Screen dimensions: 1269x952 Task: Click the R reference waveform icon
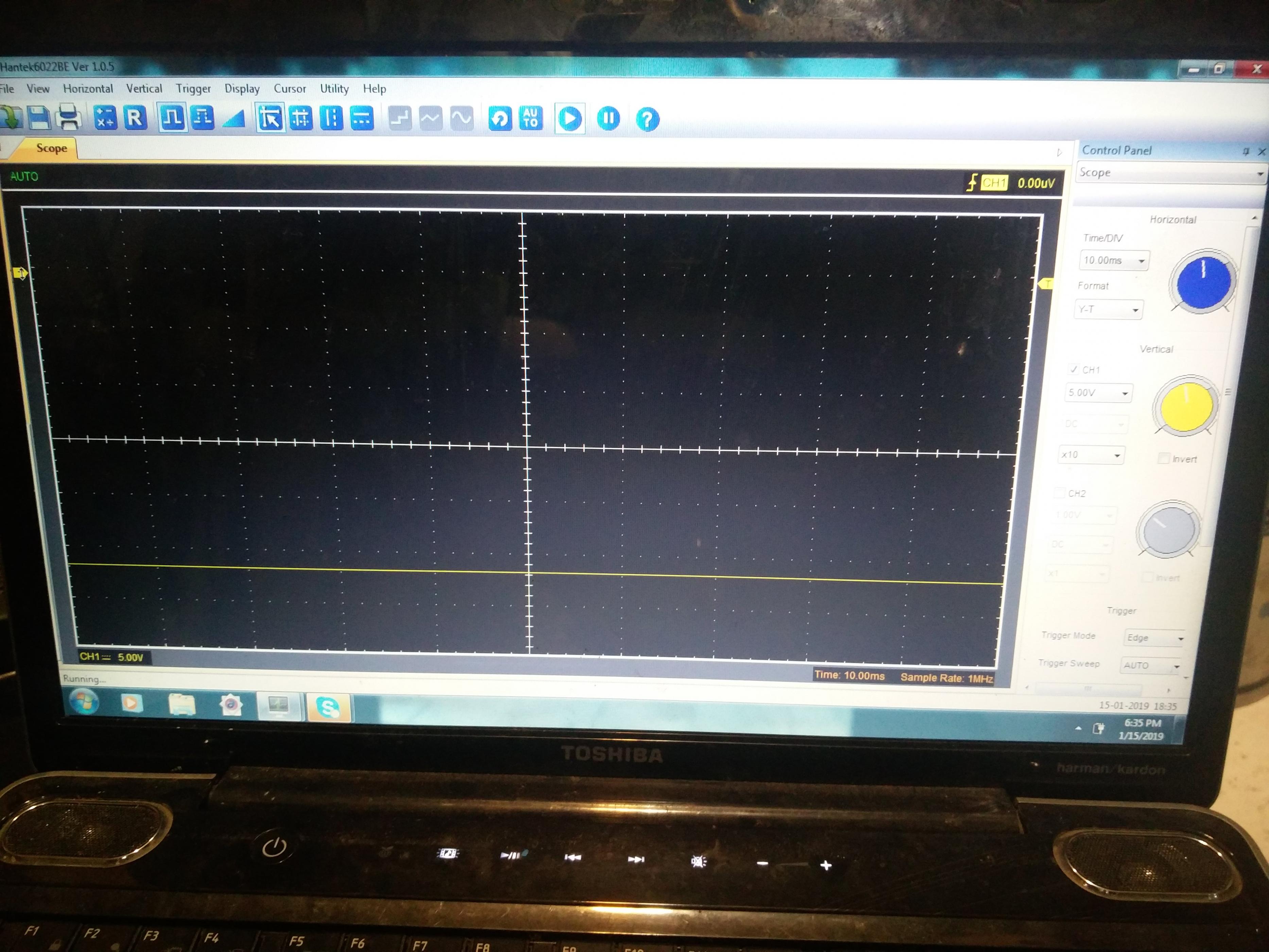click(x=135, y=118)
